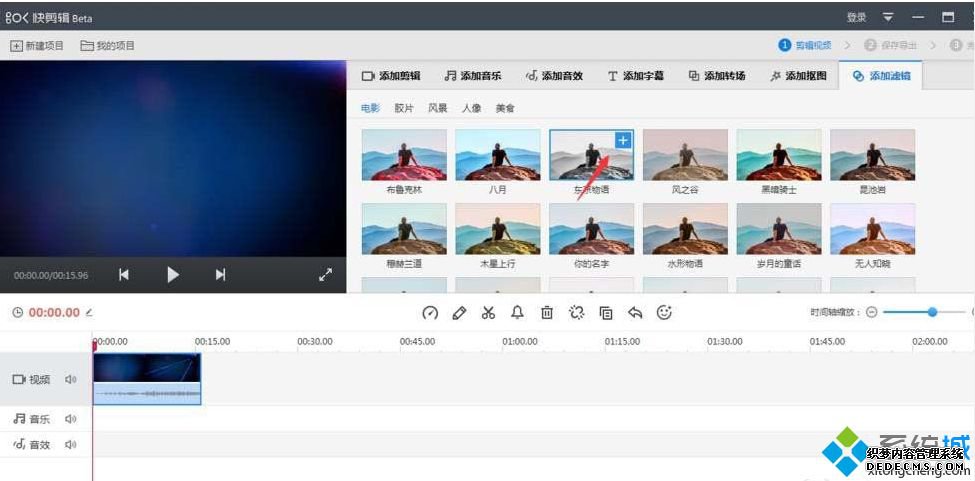Split the clip with the scissors tool

pyautogui.click(x=488, y=313)
